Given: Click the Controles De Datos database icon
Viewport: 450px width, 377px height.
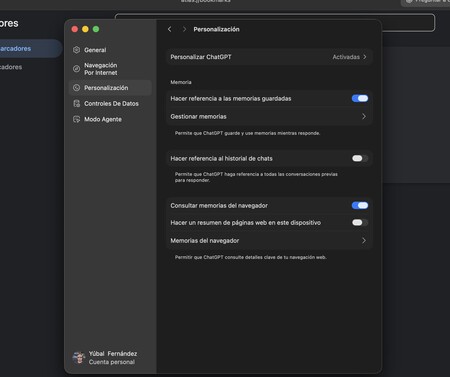Looking at the screenshot, I should [76, 103].
